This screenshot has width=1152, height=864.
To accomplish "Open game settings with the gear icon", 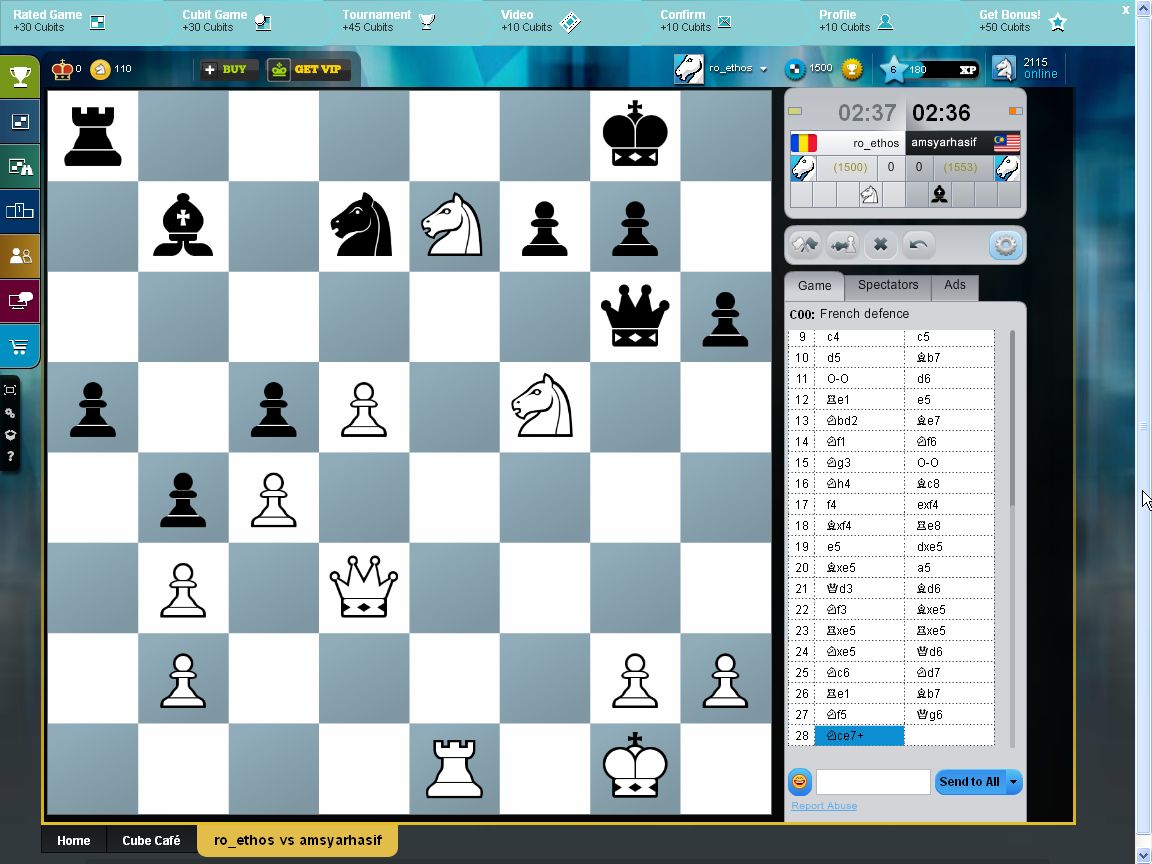I will pyautogui.click(x=1004, y=244).
